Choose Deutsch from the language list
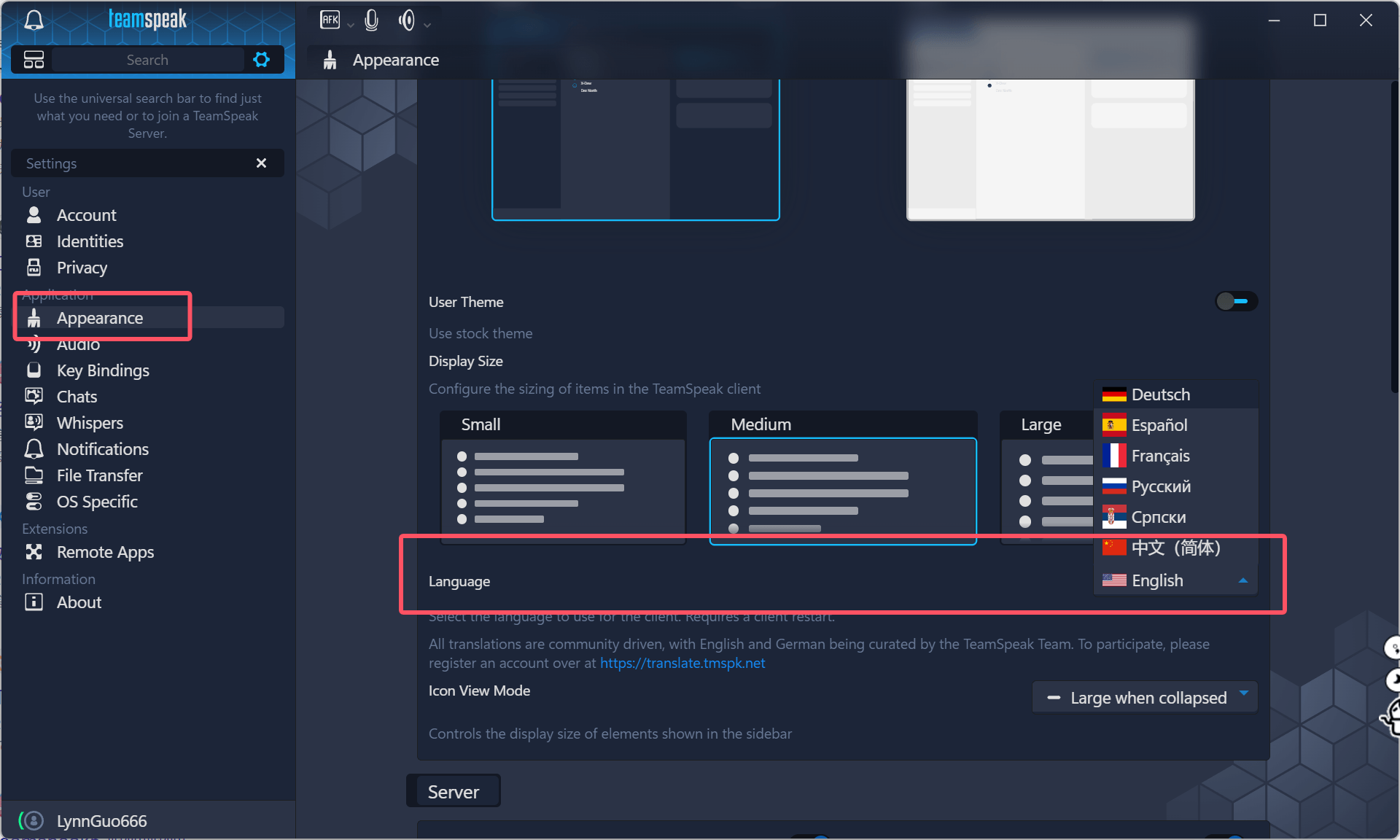 click(x=1160, y=394)
